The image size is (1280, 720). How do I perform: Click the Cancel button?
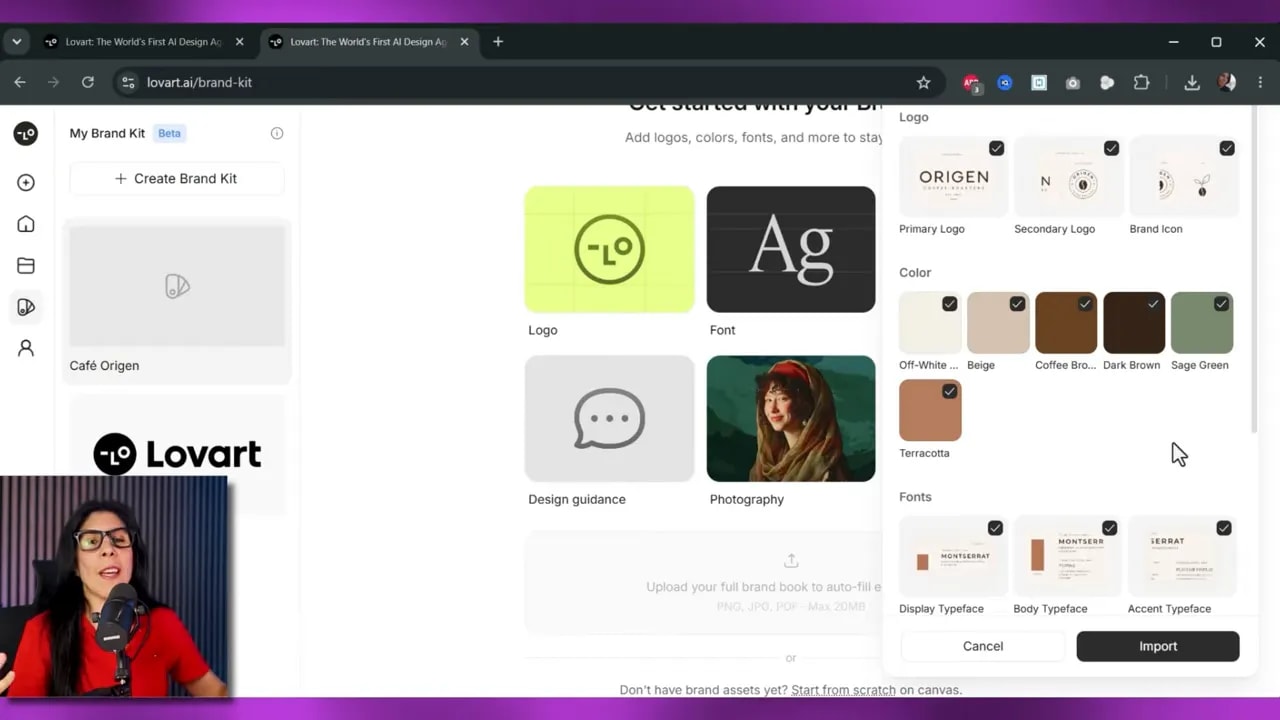click(983, 646)
